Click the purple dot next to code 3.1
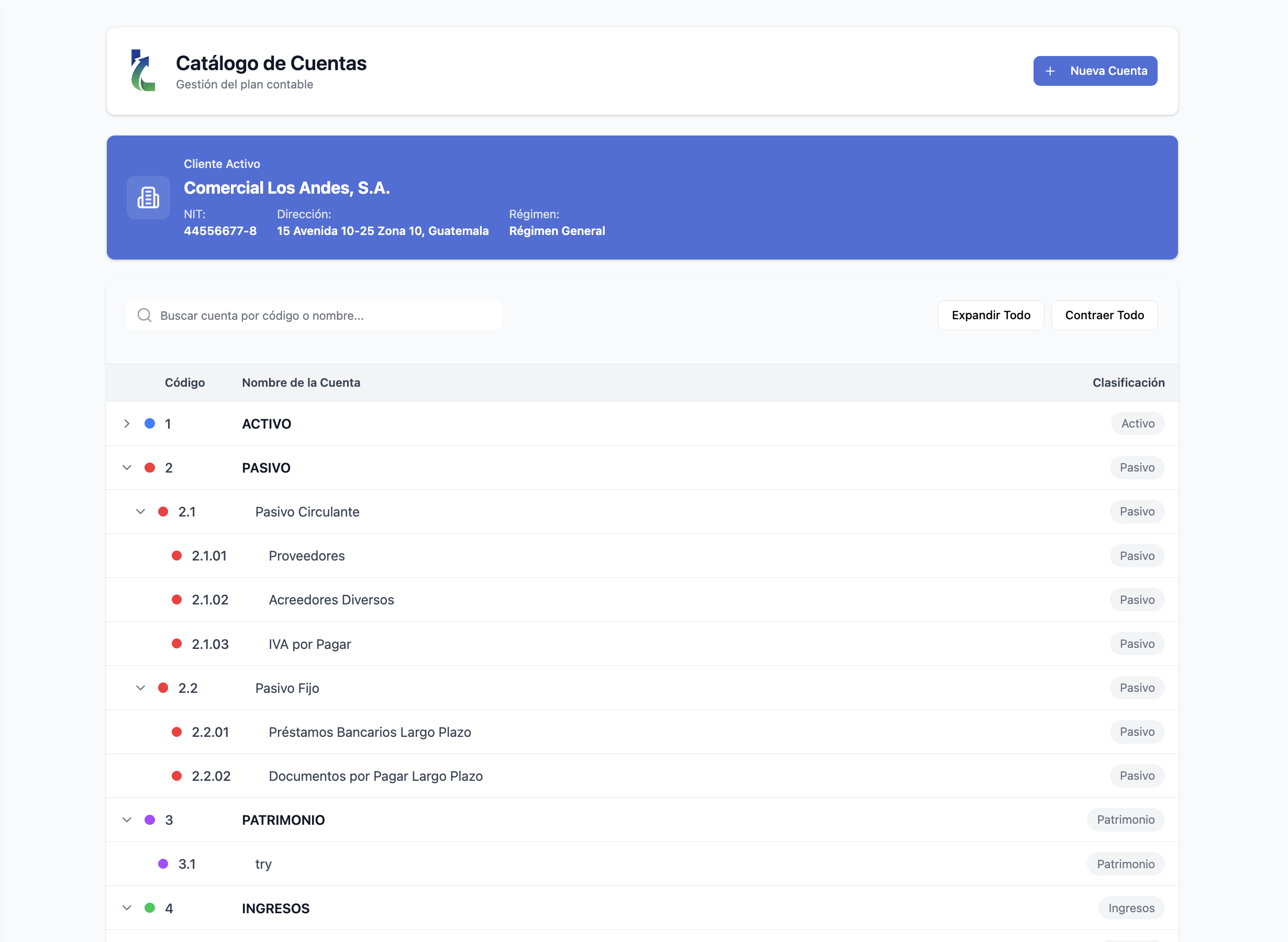Viewport: 1288px width, 942px height. tap(163, 864)
